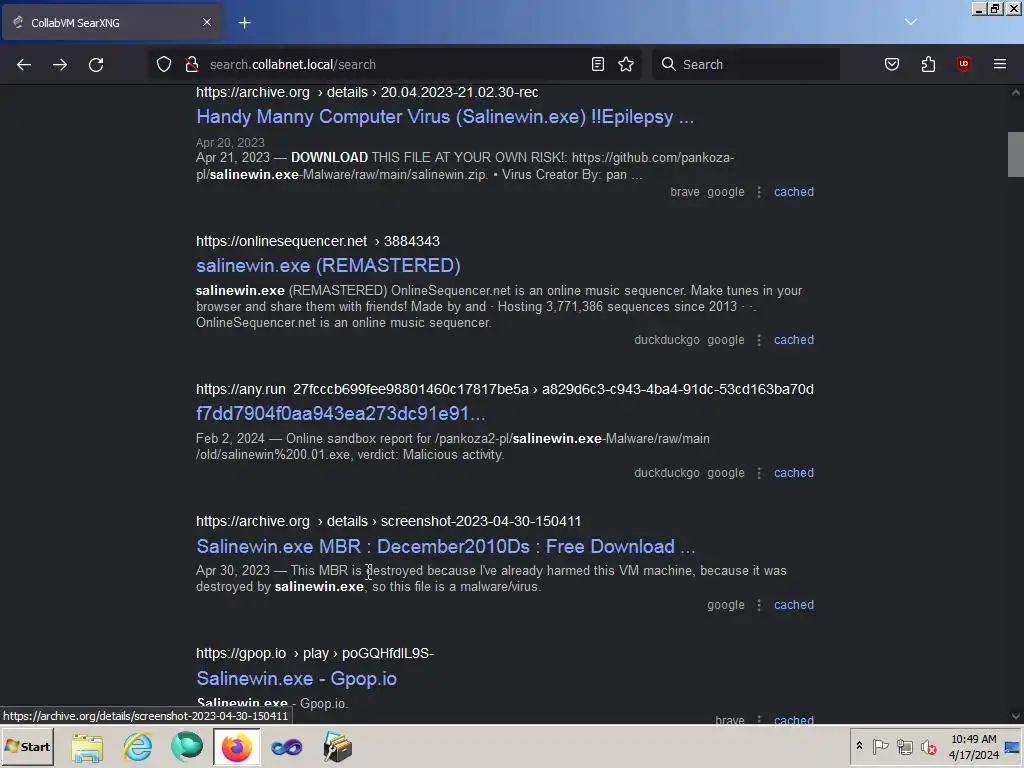1024x768 pixels.
Task: Focus the address bar URL field
Action: (395, 65)
